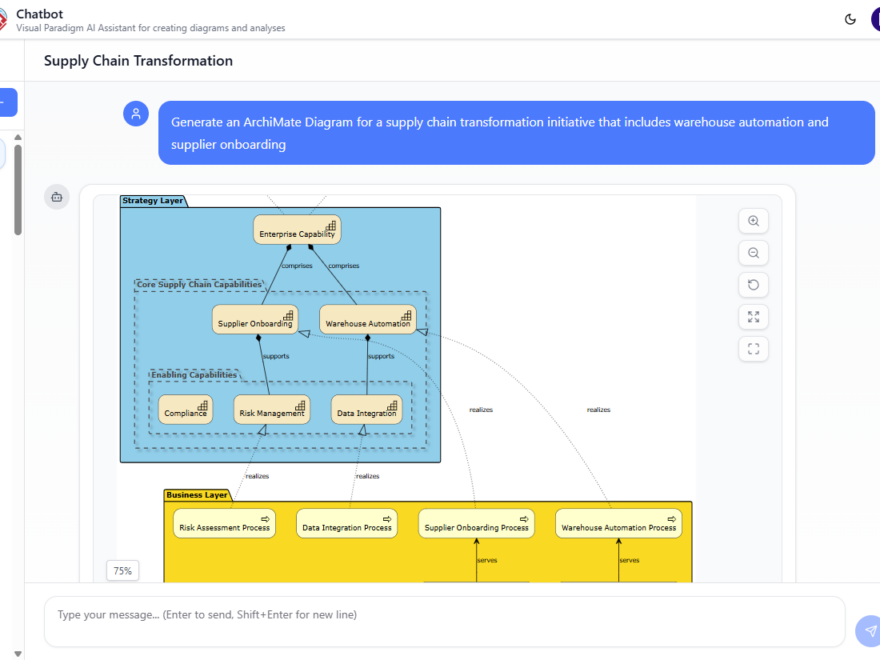Image resolution: width=880 pixels, height=660 pixels.
Task: Click the robot assistant avatar icon
Action: (57, 196)
